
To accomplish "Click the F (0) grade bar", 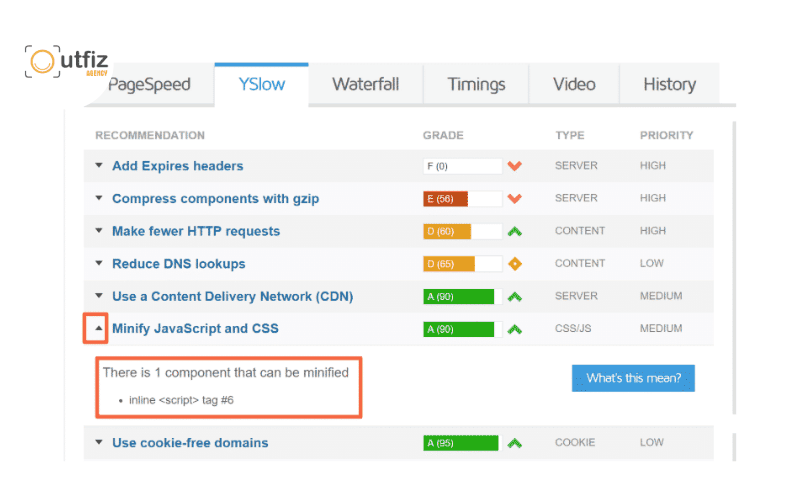I will [463, 166].
